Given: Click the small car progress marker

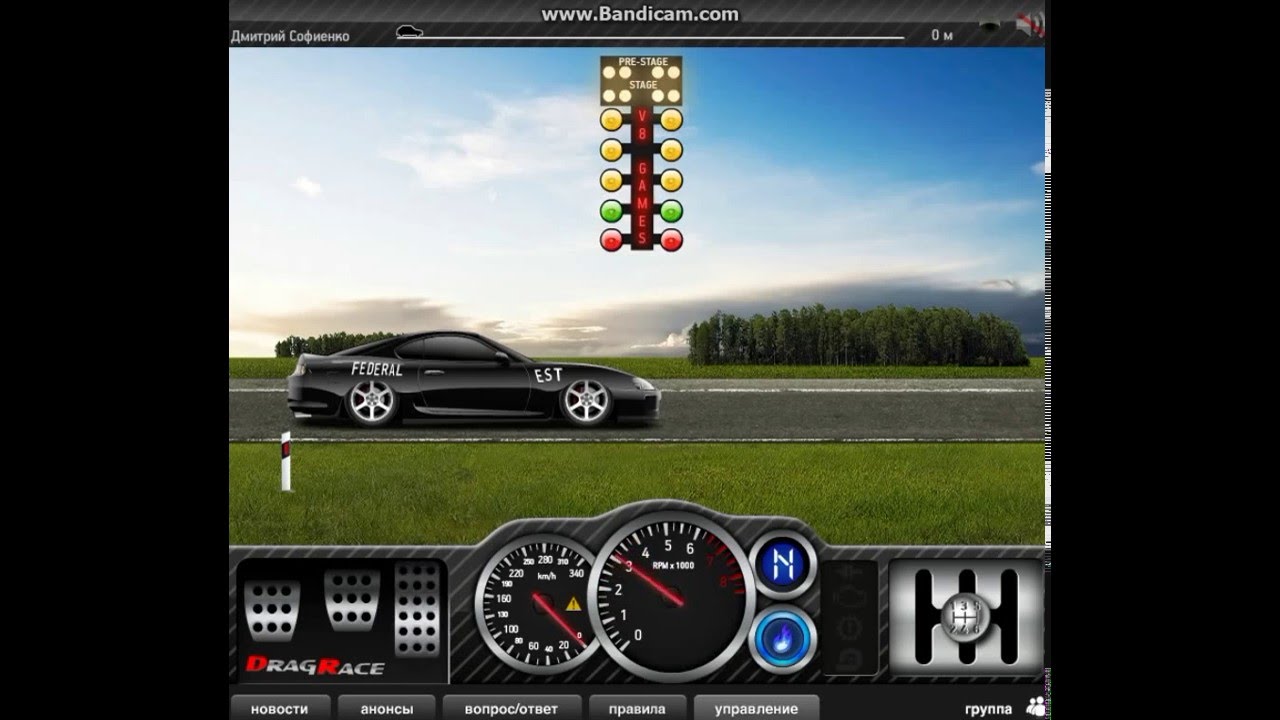Looking at the screenshot, I should click(409, 32).
